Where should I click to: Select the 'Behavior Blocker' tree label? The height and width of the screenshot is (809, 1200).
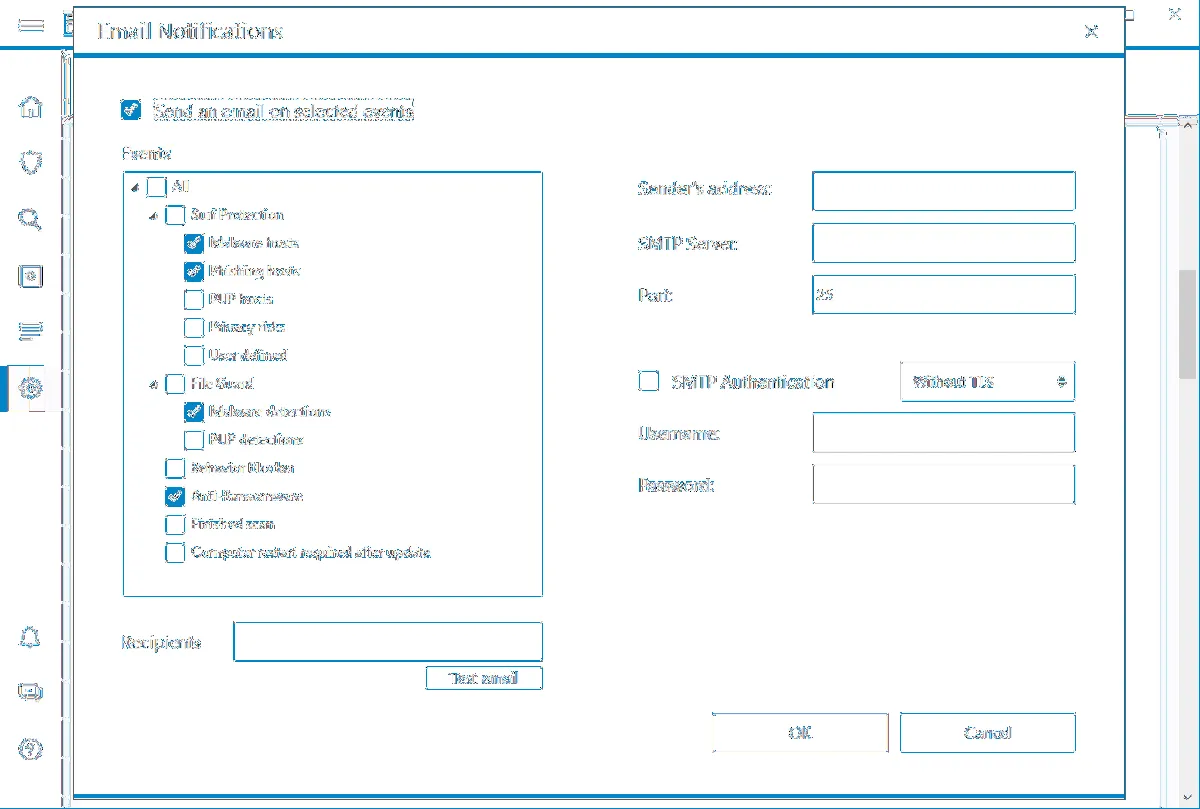pos(242,468)
